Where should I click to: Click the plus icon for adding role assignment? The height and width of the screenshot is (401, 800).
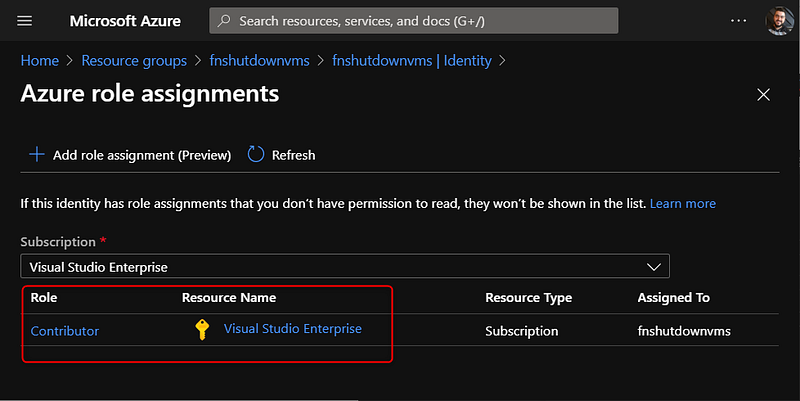click(x=37, y=155)
